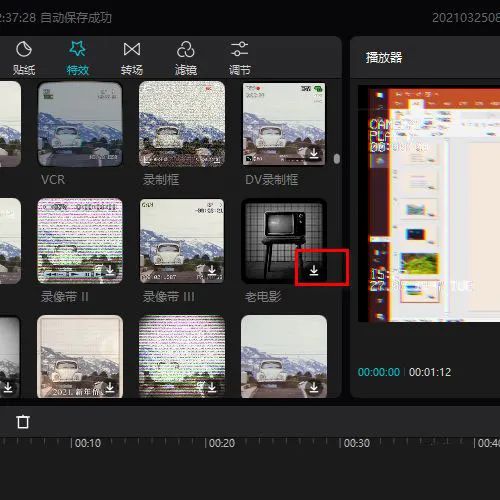
Task: Open the 贴纸 stickers tab
Action: coord(24,59)
